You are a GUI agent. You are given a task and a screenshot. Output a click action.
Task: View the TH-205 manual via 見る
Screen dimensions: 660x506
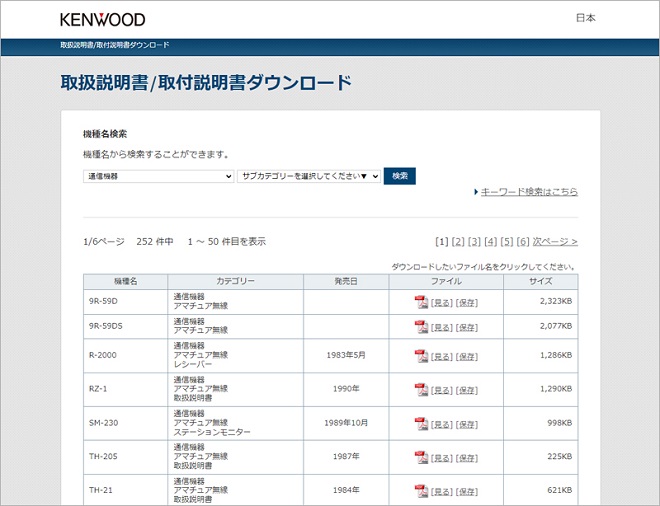[442, 458]
